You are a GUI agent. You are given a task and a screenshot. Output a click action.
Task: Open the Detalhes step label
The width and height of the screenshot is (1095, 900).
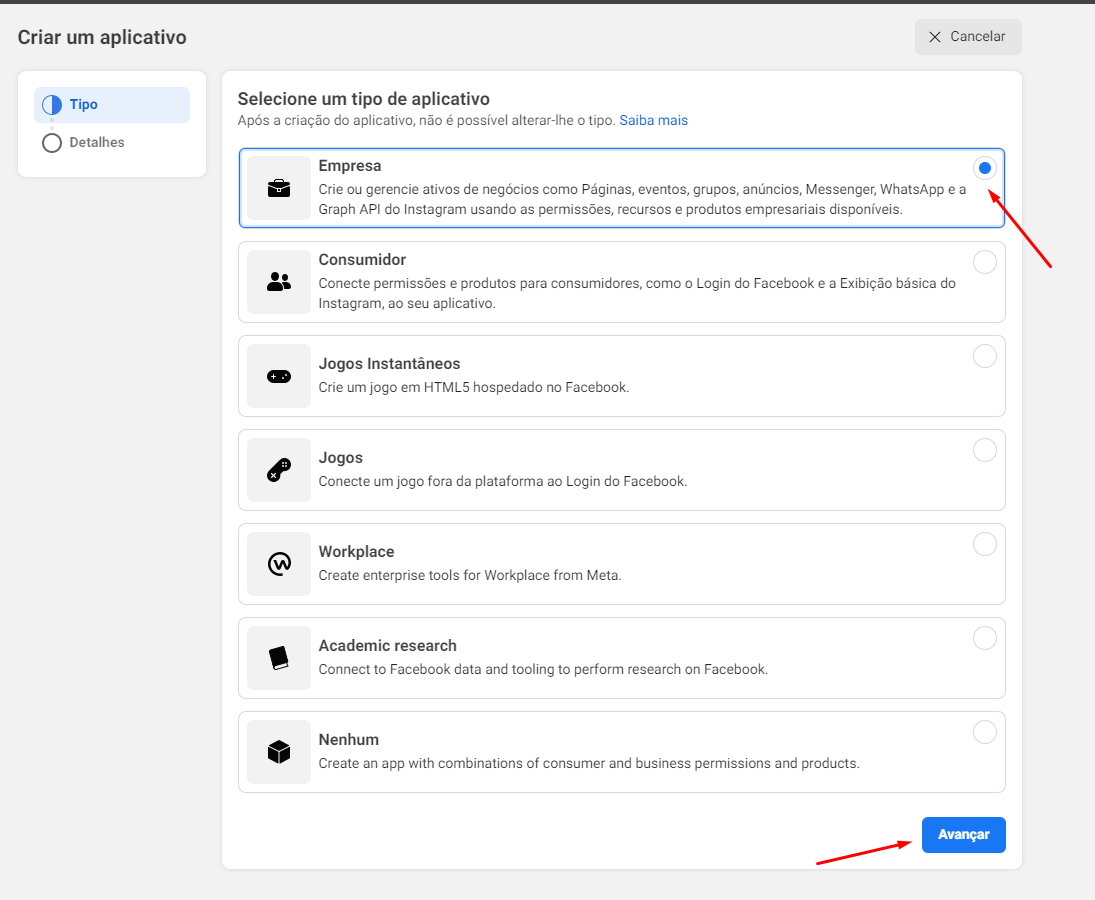tap(96, 142)
